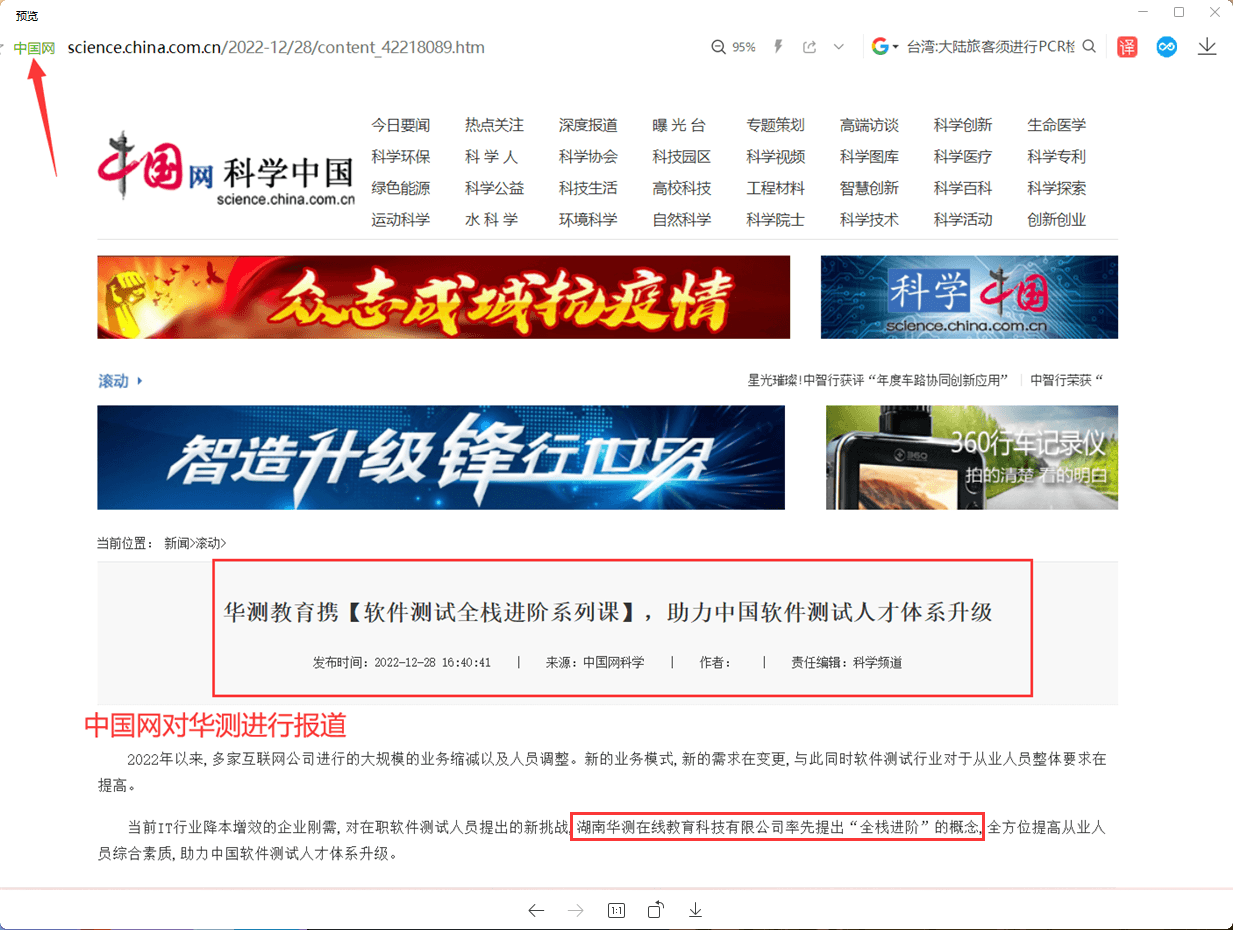
Task: Open the 工程材料 link
Action: 775,188
